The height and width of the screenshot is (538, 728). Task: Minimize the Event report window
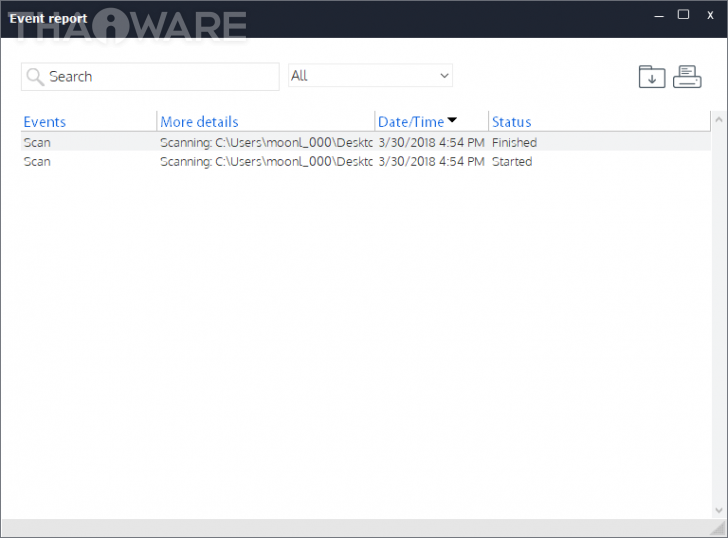click(659, 15)
